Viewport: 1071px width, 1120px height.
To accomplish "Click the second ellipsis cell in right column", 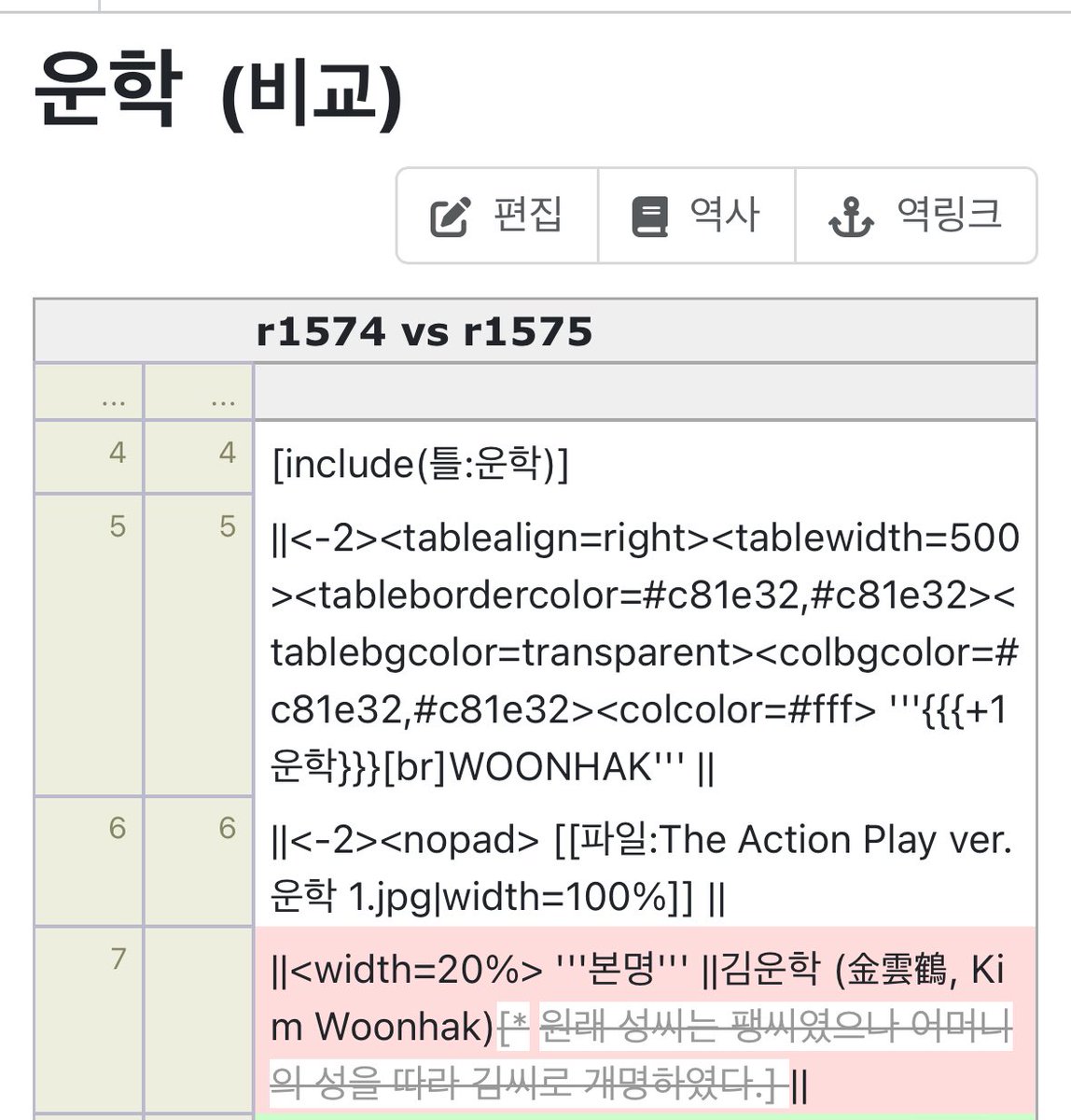I will (199, 391).
